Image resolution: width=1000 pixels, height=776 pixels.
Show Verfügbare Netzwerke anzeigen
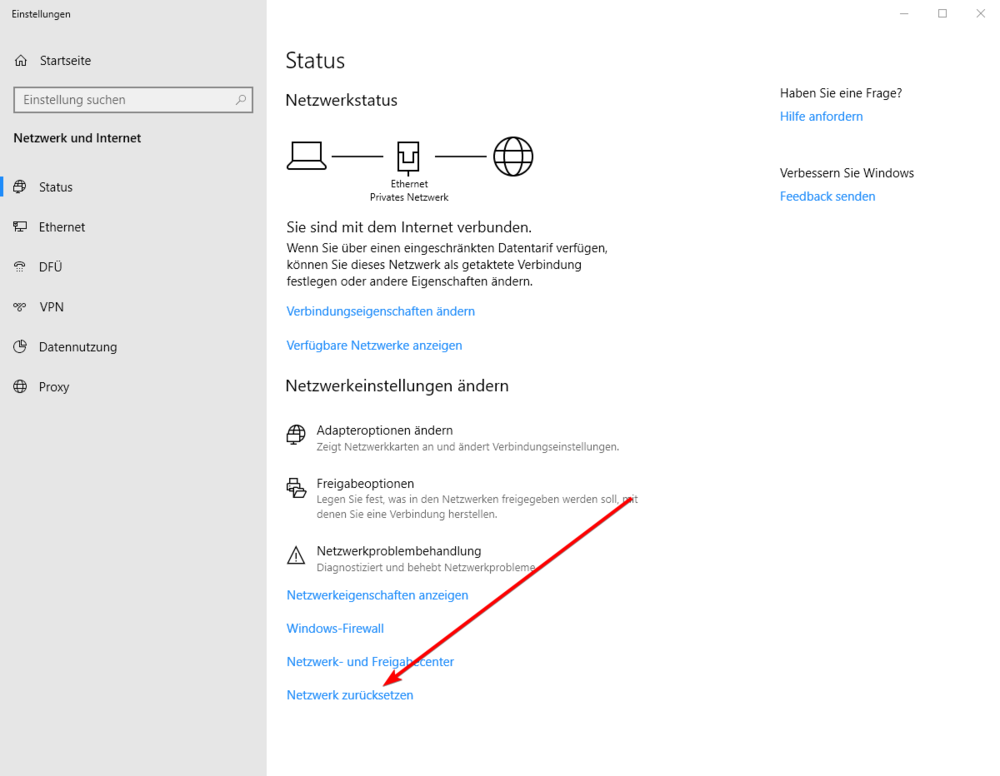coord(374,345)
